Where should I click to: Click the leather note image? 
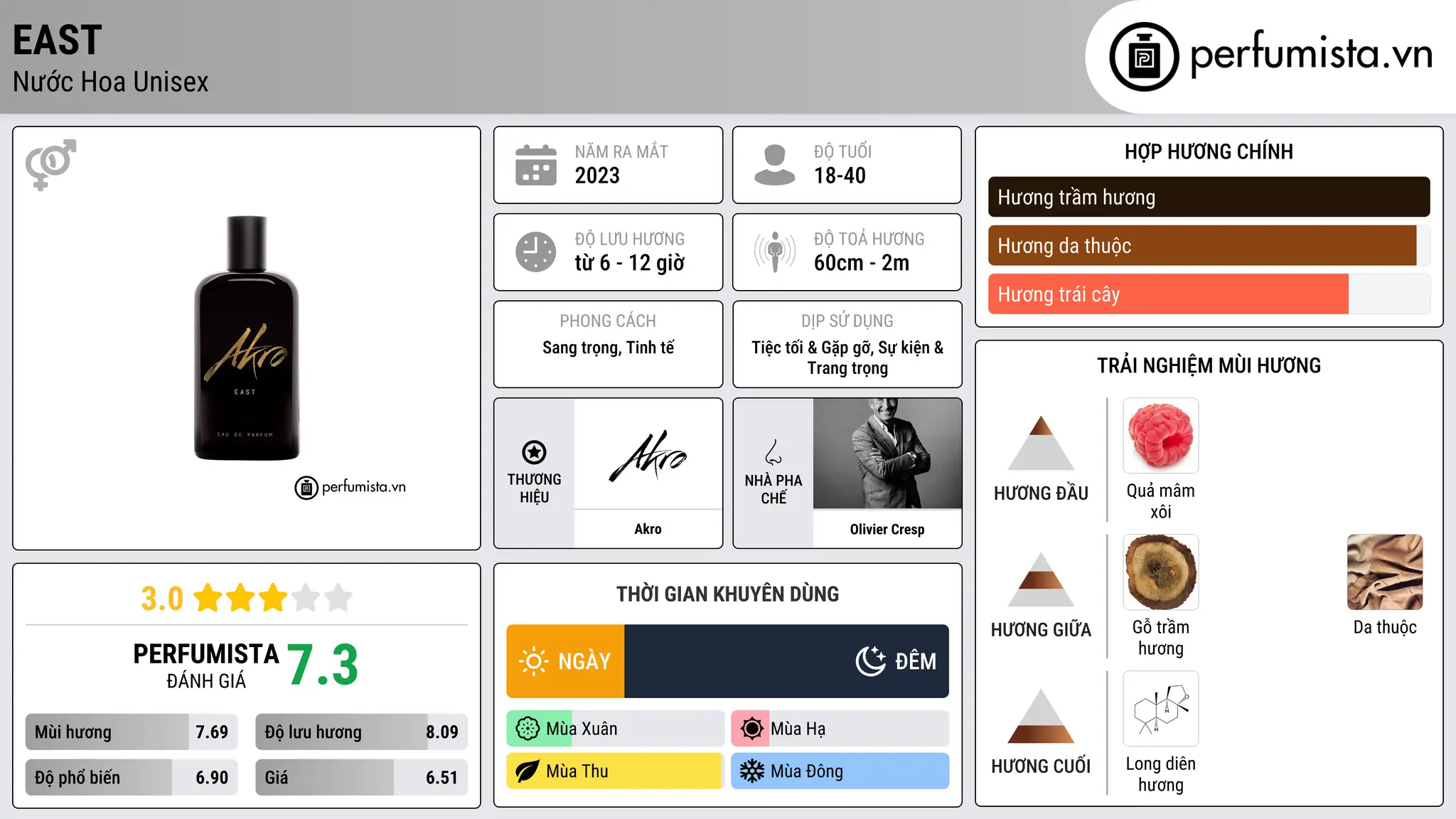click(1385, 572)
